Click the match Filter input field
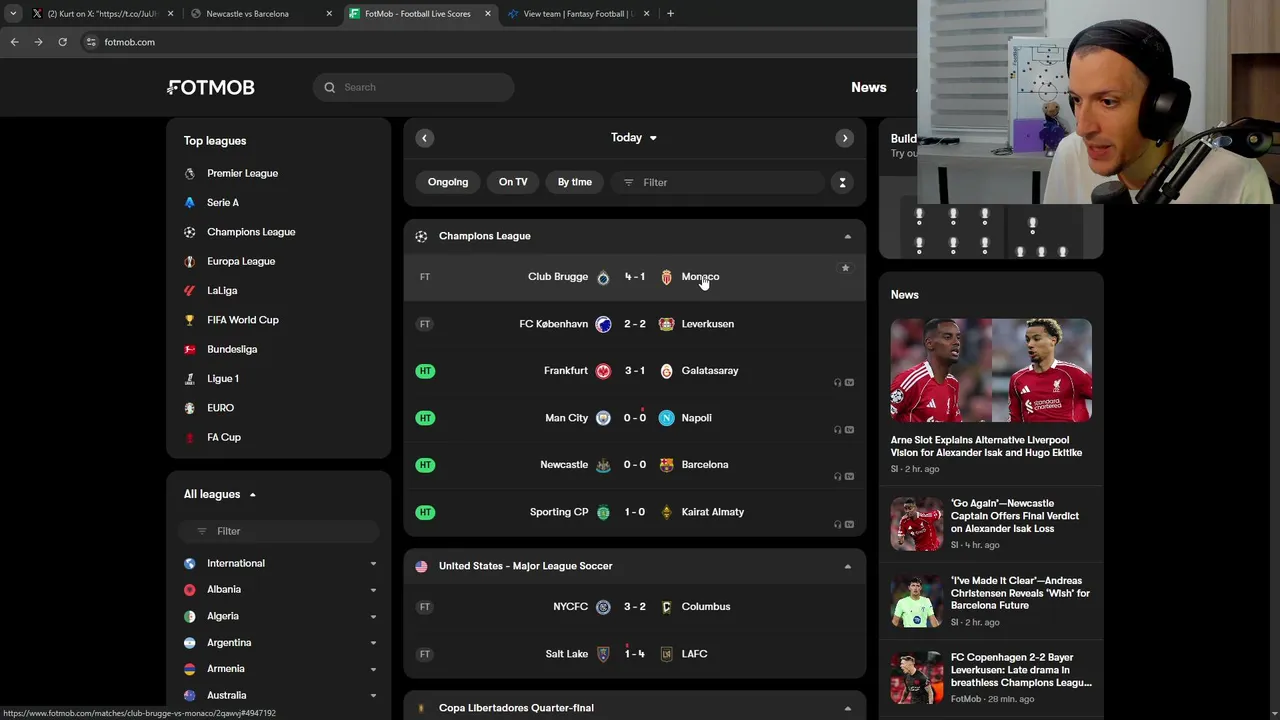 [x=719, y=182]
